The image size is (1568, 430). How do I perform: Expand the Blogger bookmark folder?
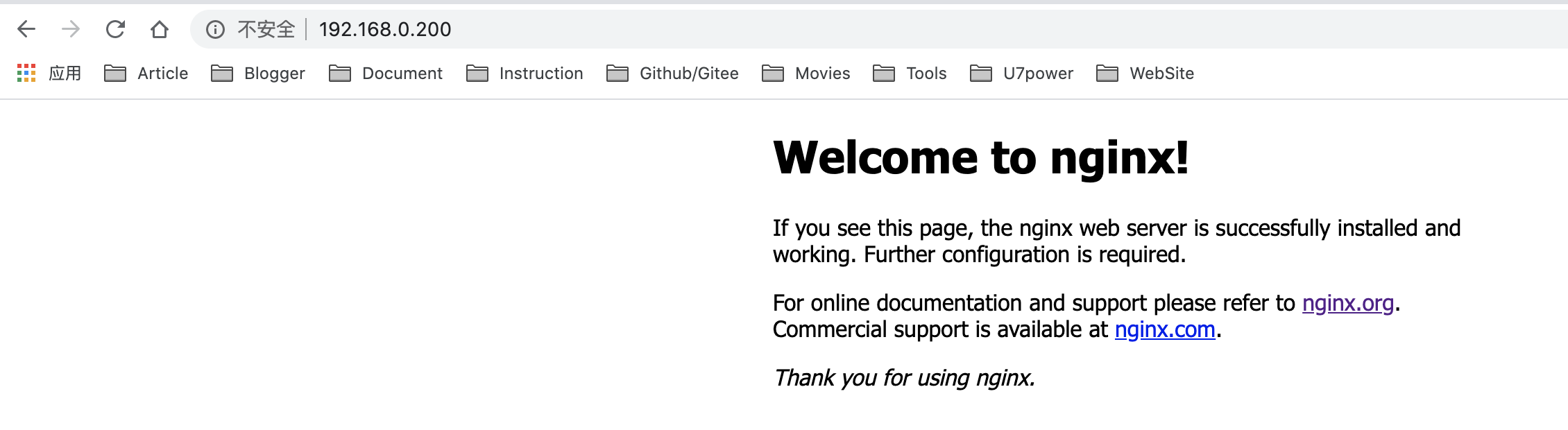point(258,73)
